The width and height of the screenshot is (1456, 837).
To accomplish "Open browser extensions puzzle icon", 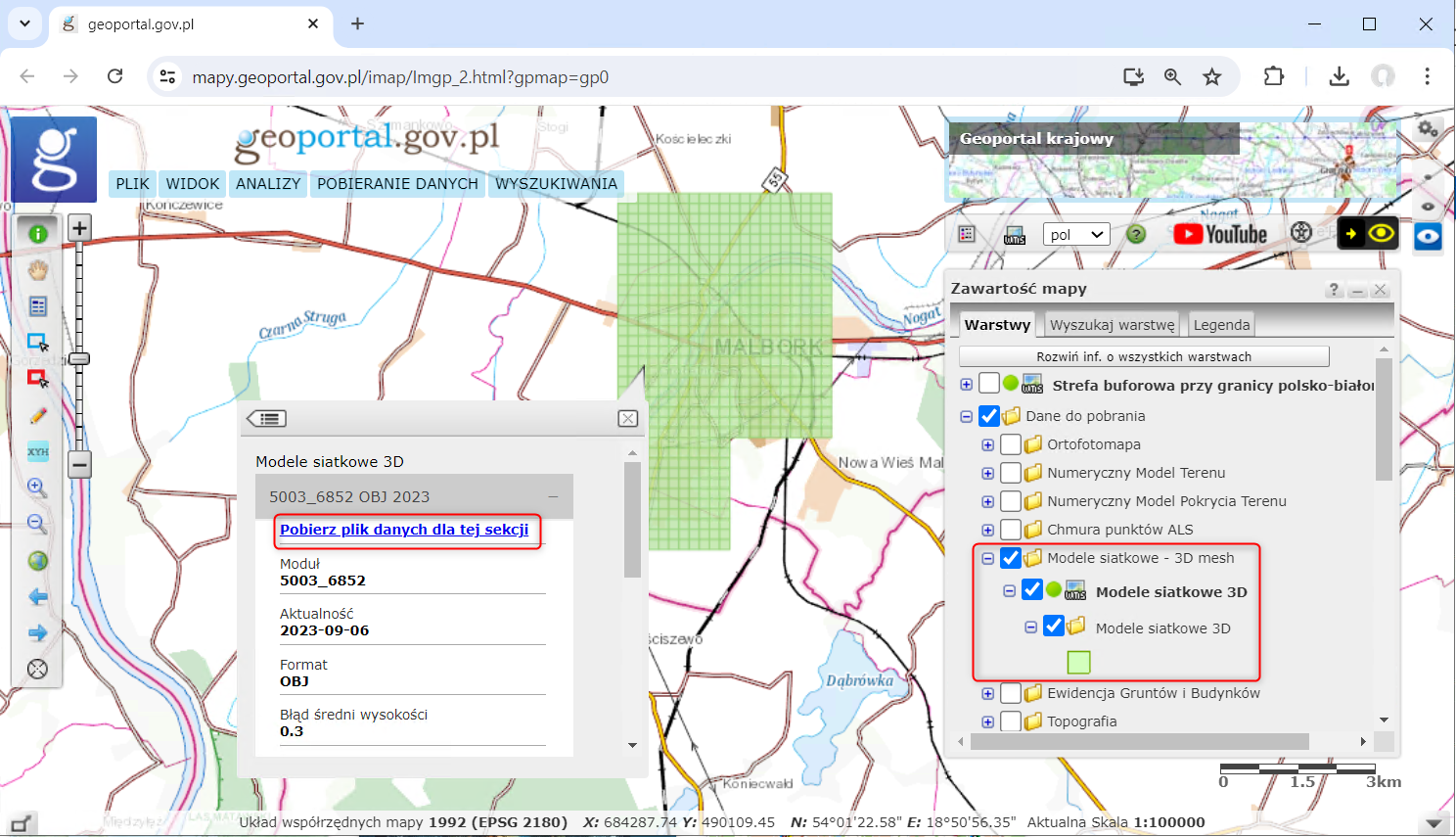I will [x=1274, y=76].
